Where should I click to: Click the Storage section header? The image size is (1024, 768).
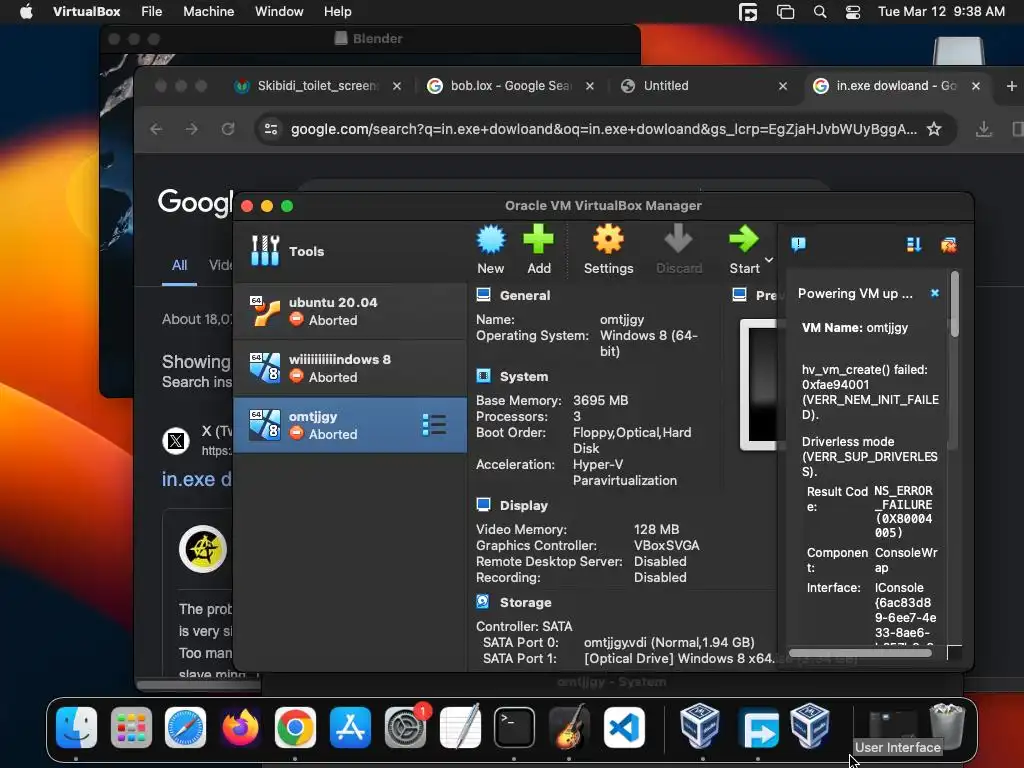(526, 602)
